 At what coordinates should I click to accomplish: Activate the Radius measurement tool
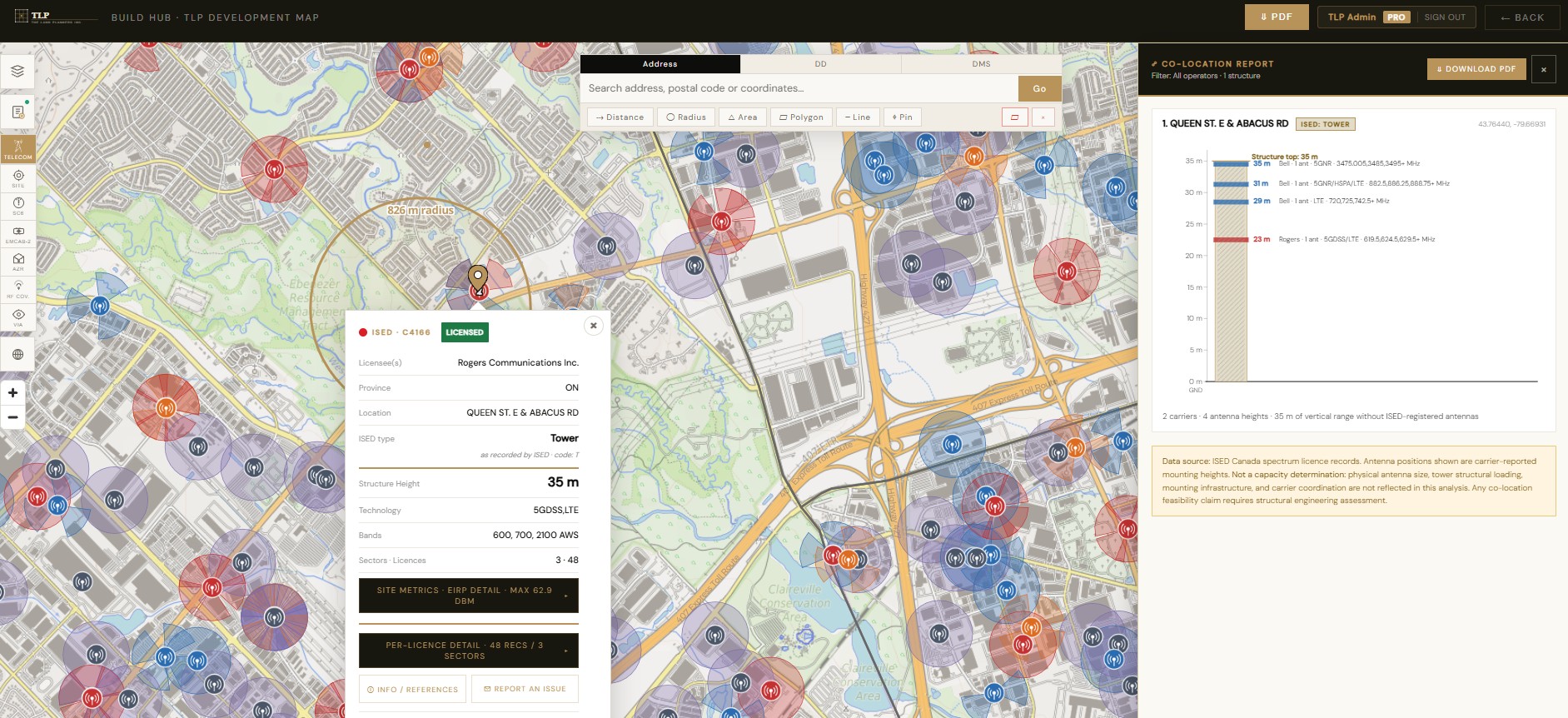pyautogui.click(x=686, y=117)
